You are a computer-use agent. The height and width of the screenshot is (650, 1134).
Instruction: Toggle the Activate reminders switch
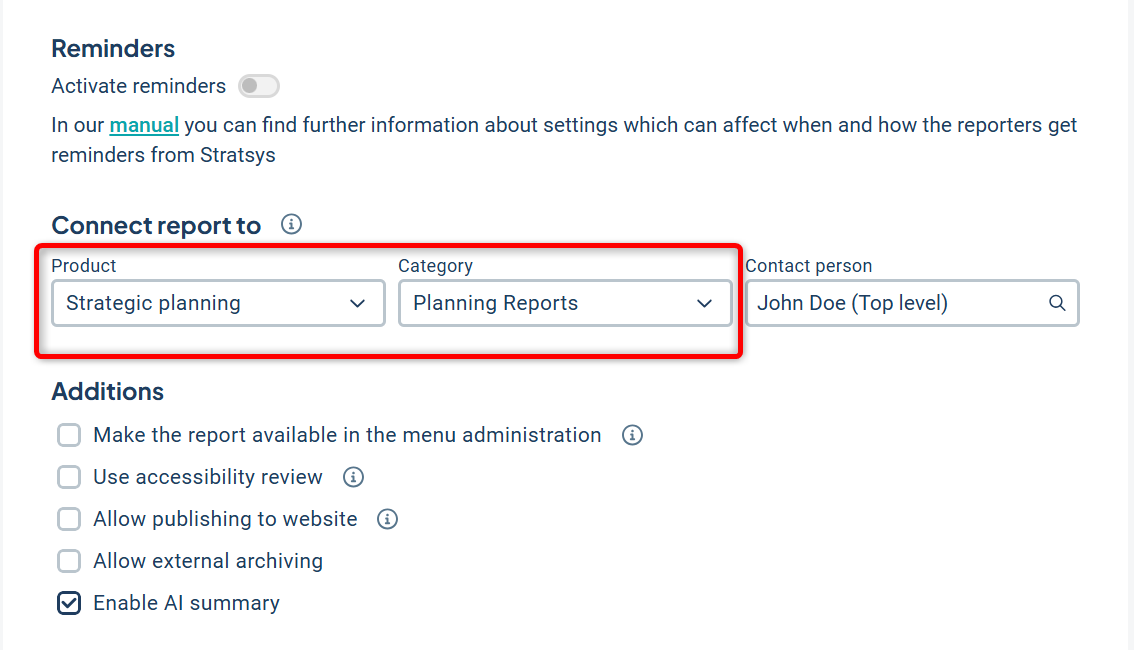point(259,86)
